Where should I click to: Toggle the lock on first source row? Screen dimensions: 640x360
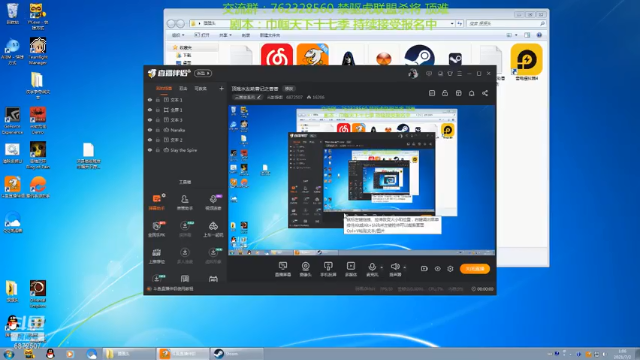click(x=158, y=100)
